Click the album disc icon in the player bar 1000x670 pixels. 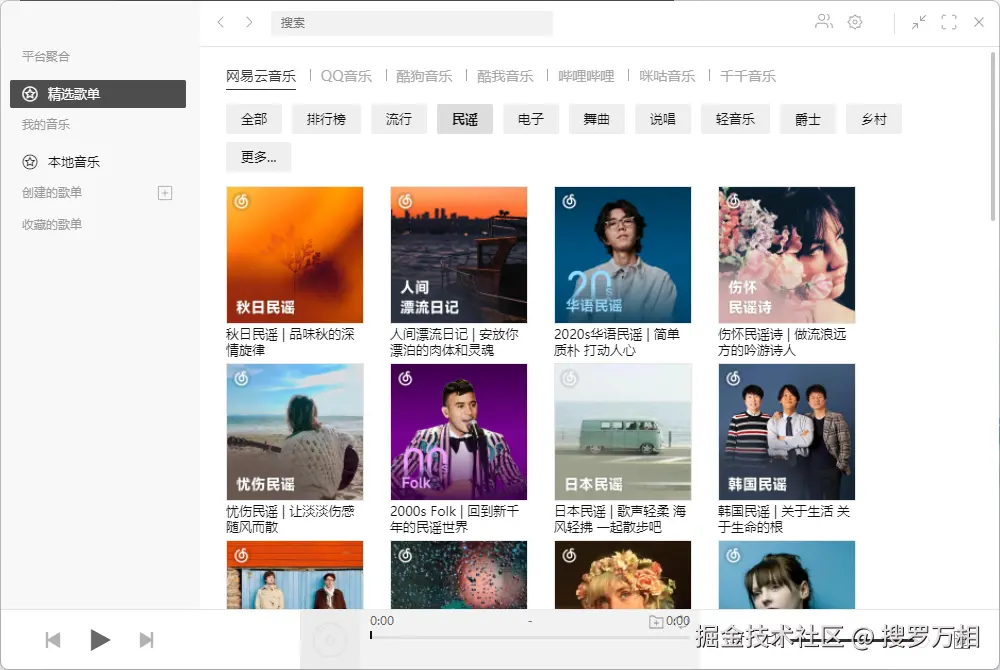[x=330, y=640]
